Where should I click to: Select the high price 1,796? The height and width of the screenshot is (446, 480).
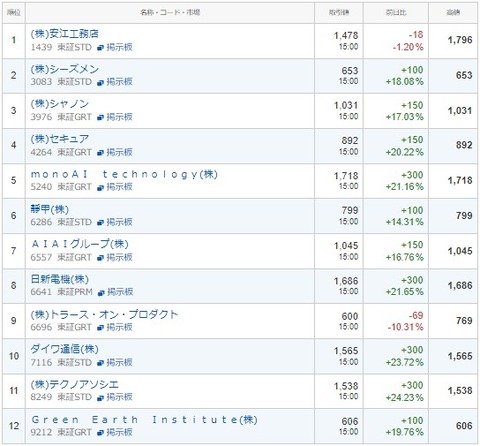coord(460,40)
